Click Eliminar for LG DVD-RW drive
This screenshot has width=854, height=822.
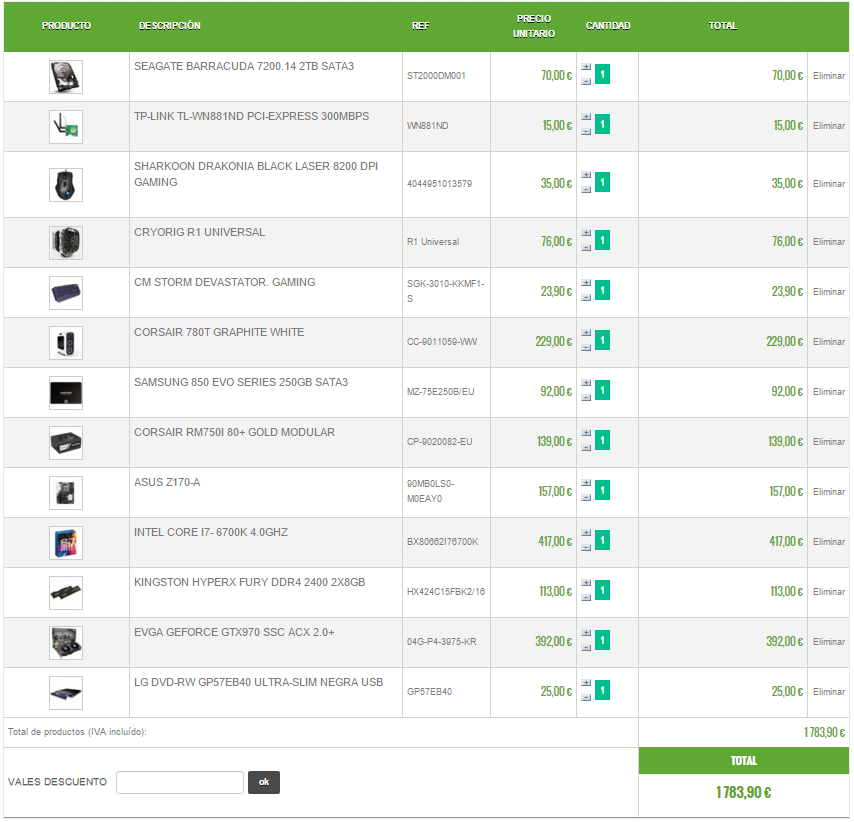829,692
